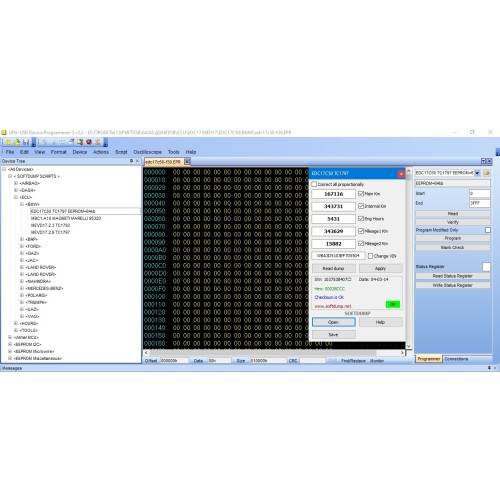Uncheck the Internal Km checkbox
The width and height of the screenshot is (500, 500).
(x=361, y=206)
